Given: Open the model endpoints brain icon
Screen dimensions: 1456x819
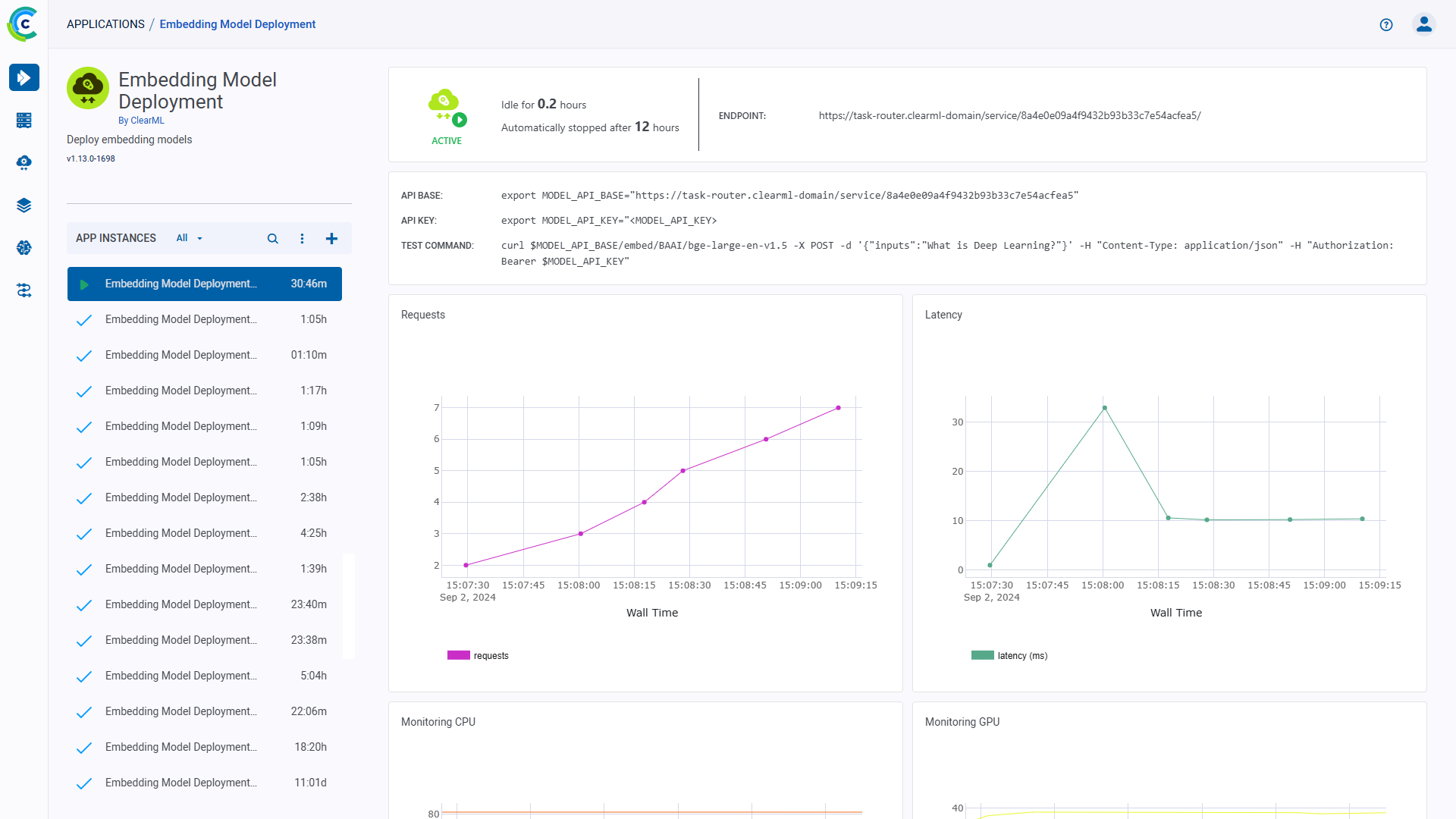Looking at the screenshot, I should click(x=24, y=247).
